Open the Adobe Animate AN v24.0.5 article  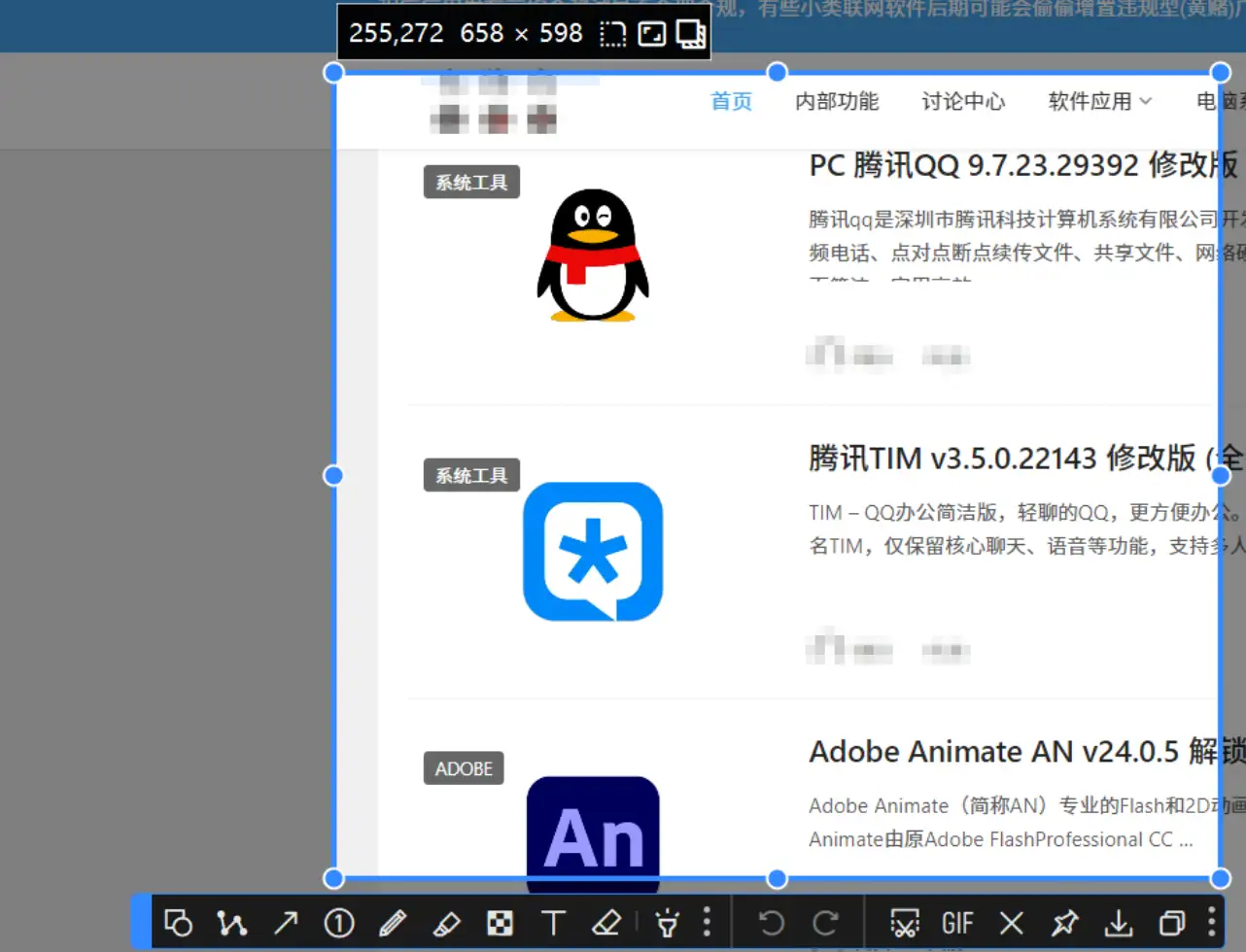pyautogui.click(x=1026, y=751)
